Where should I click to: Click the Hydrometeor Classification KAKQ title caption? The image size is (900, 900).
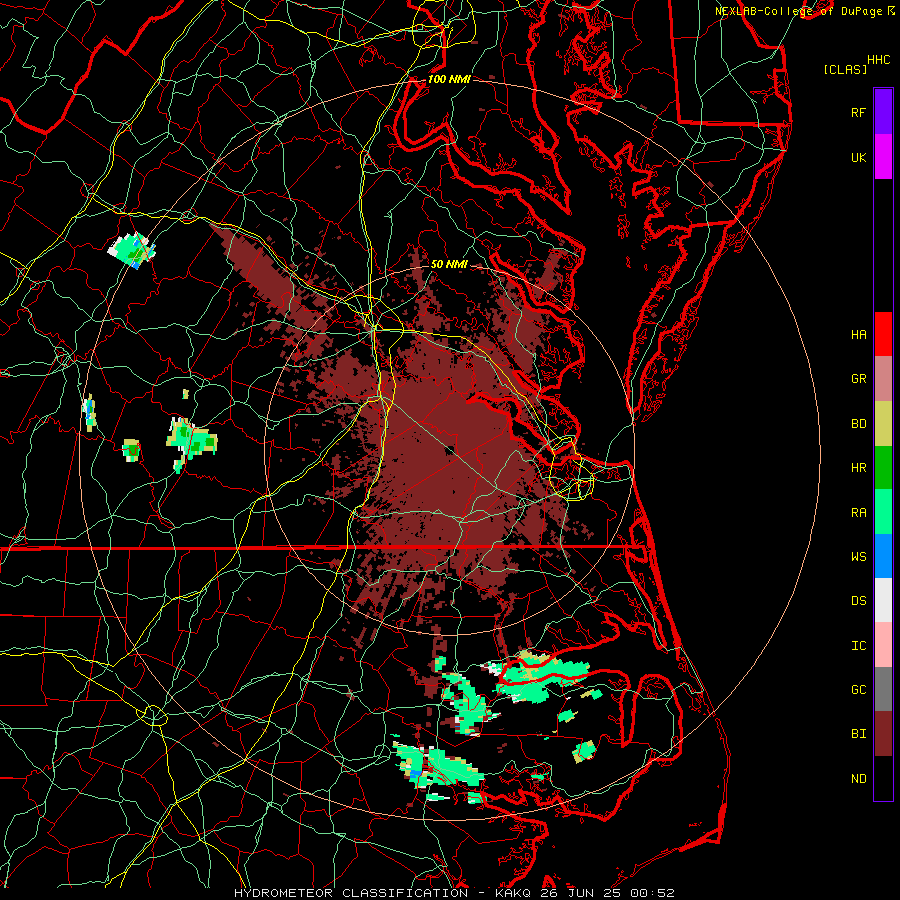point(454,893)
